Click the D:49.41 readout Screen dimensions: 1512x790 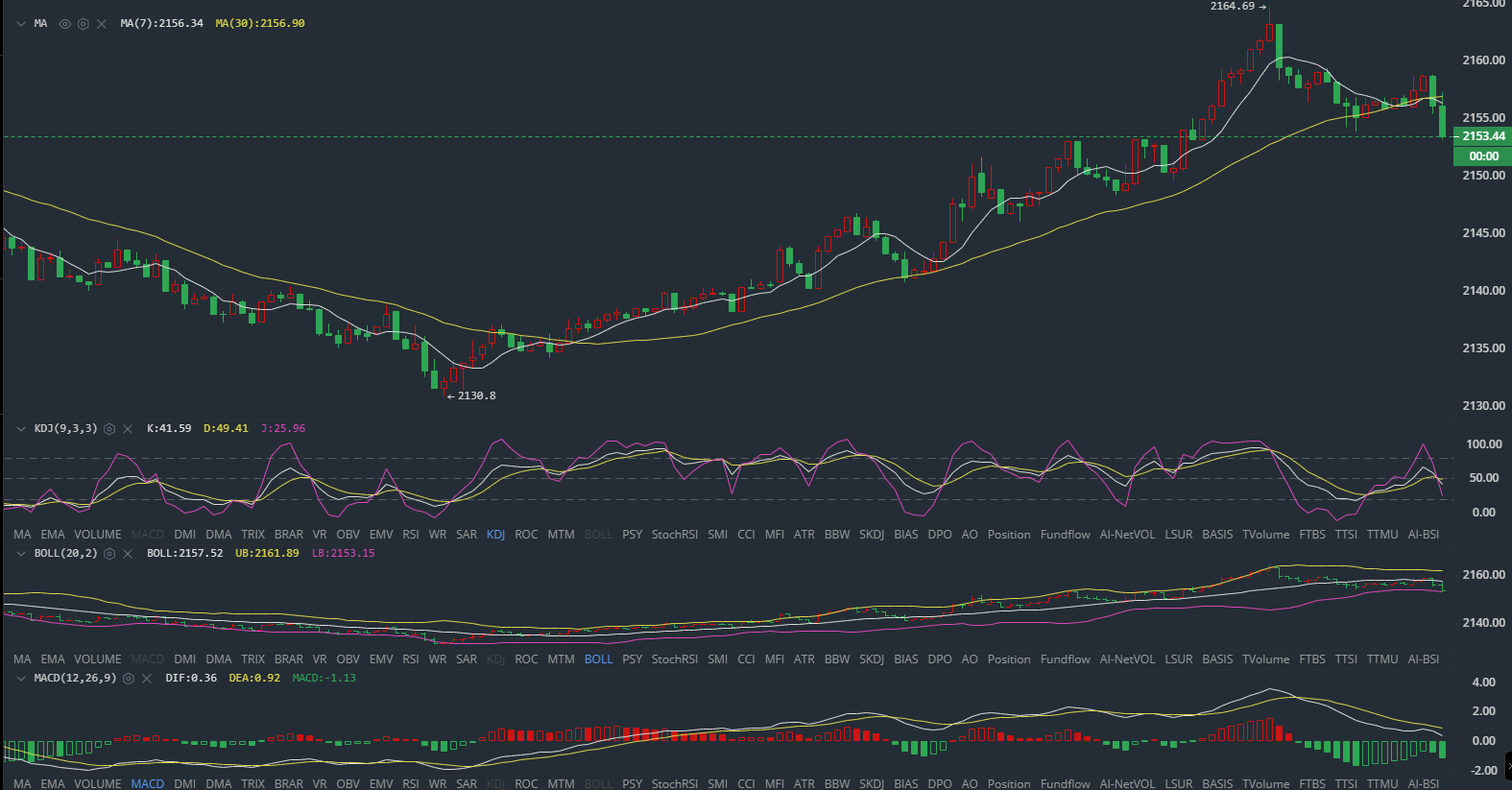tap(226, 428)
